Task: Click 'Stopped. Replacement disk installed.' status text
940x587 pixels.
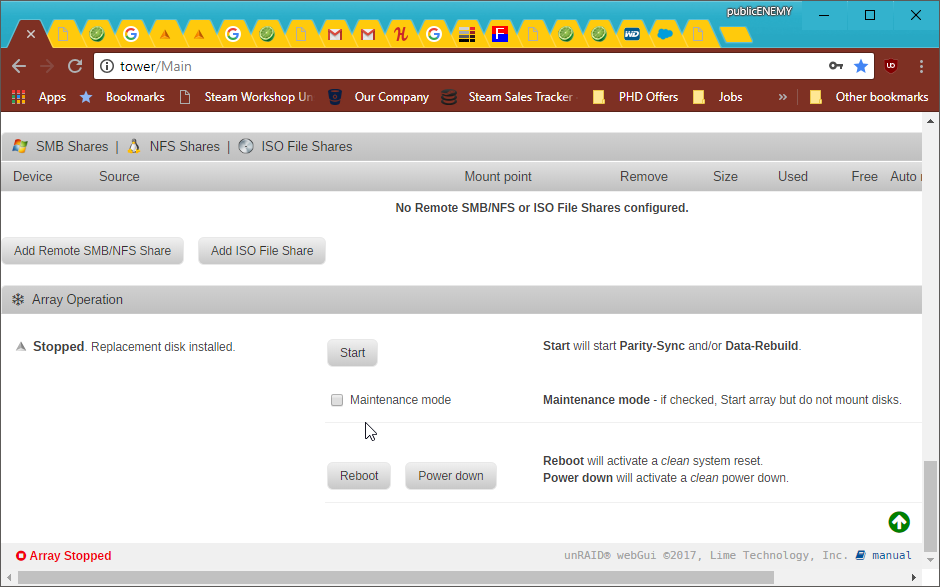Action: [134, 347]
